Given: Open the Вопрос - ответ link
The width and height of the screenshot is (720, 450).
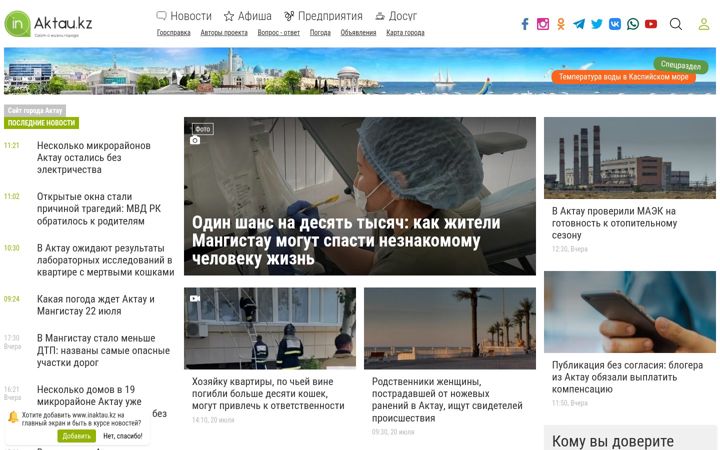Looking at the screenshot, I should 279,33.
